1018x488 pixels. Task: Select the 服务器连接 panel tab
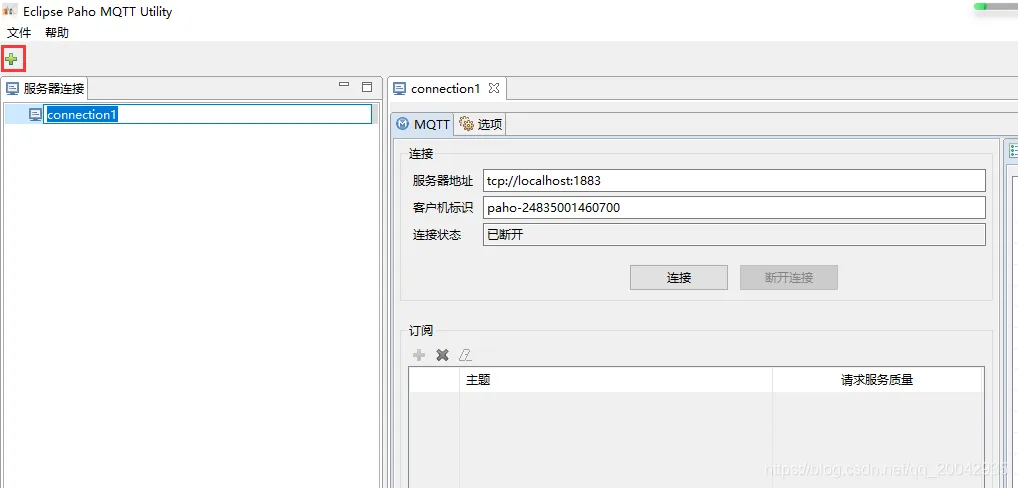[45, 88]
